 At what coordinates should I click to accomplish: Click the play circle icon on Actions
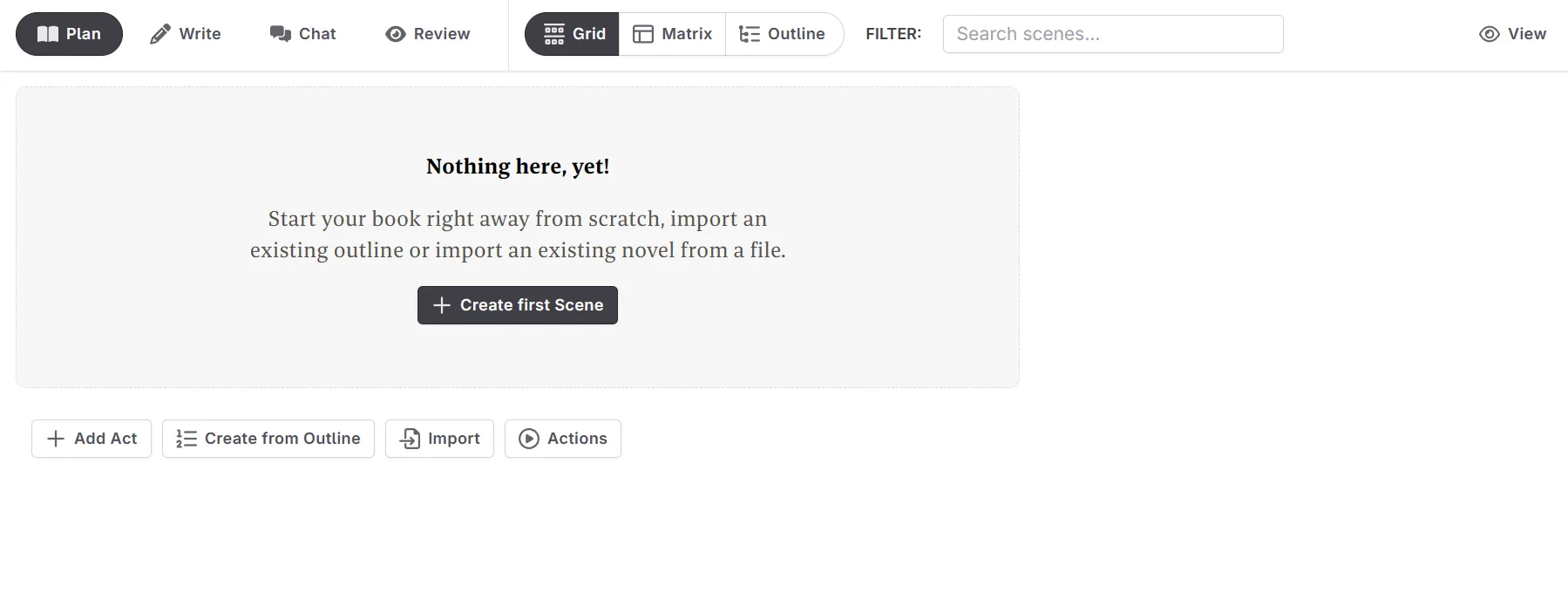(529, 439)
